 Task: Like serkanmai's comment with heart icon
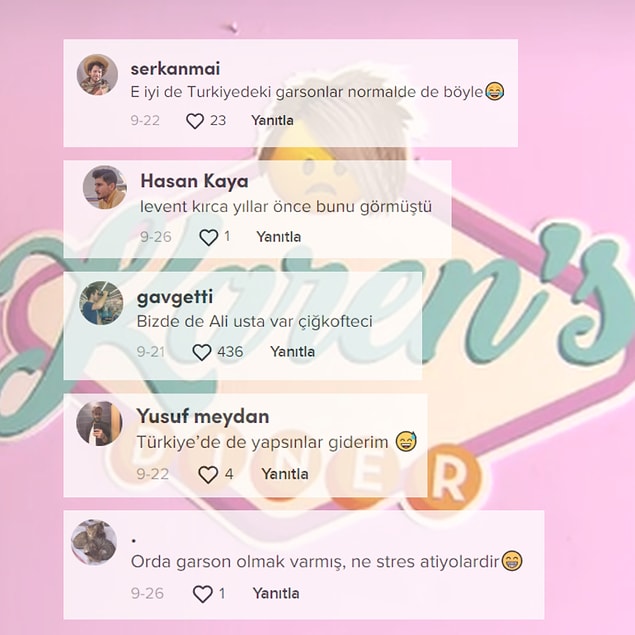tap(195, 121)
